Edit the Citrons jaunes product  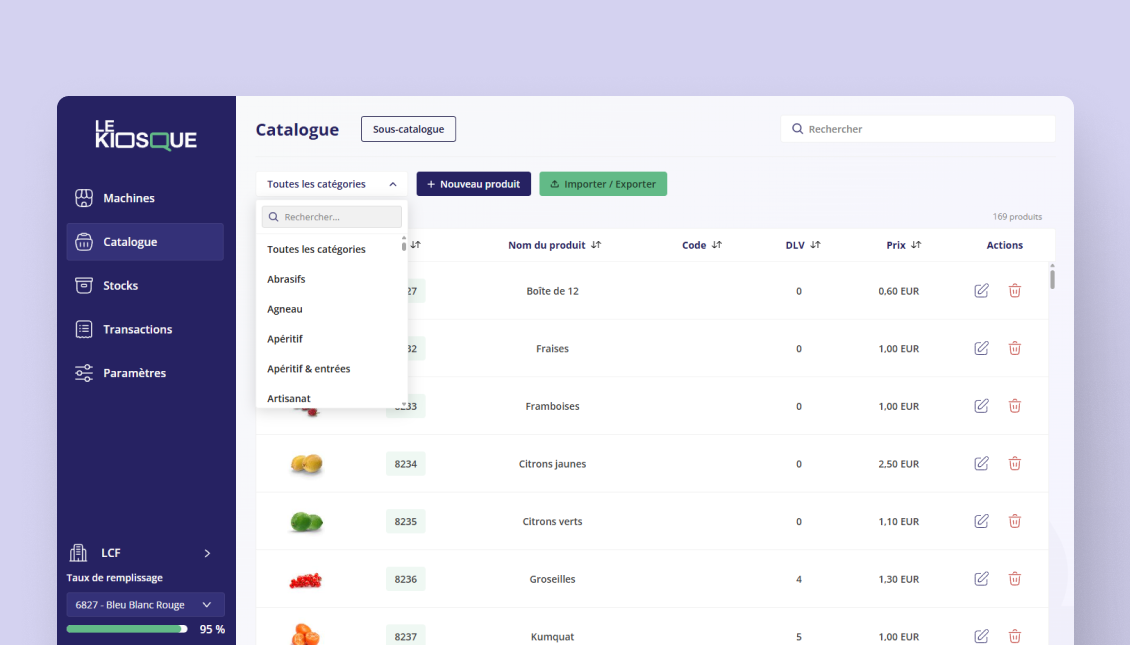(x=982, y=463)
